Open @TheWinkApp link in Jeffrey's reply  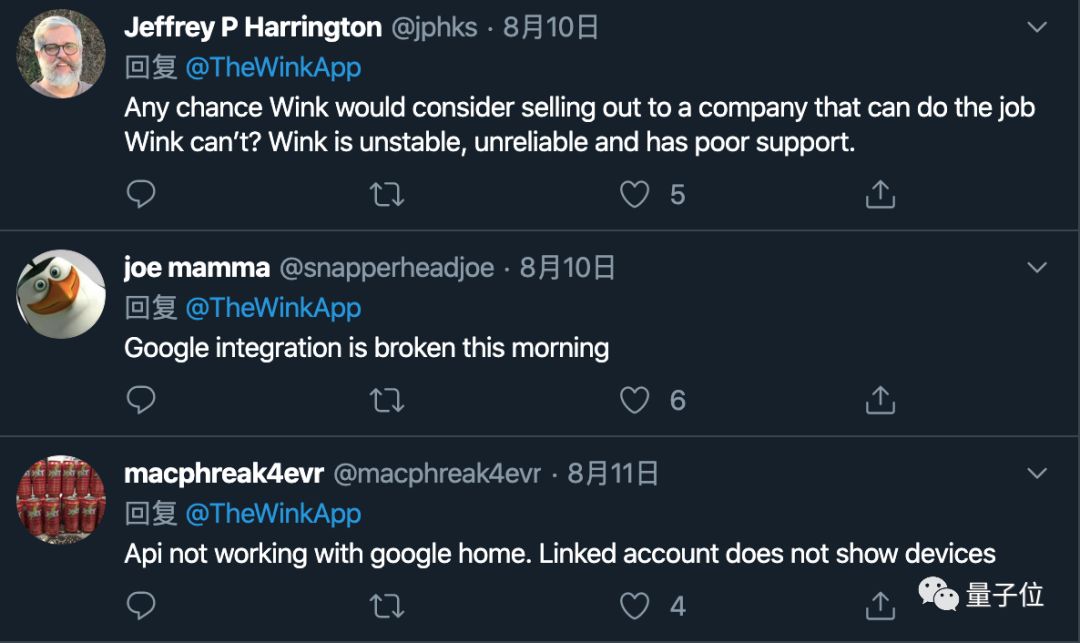pos(273,68)
